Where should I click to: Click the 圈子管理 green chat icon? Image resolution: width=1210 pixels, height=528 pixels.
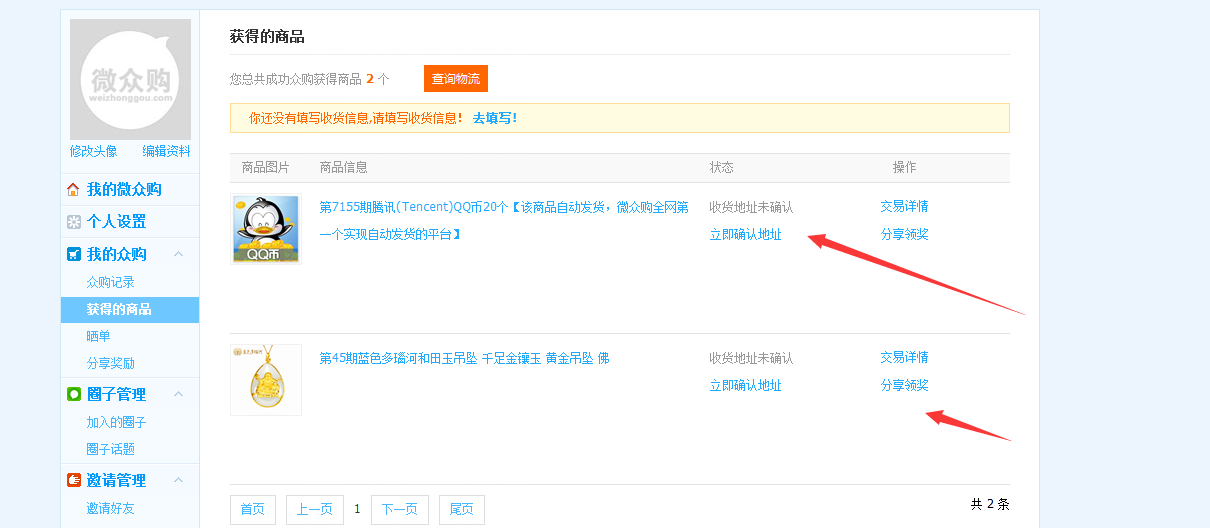tap(73, 394)
